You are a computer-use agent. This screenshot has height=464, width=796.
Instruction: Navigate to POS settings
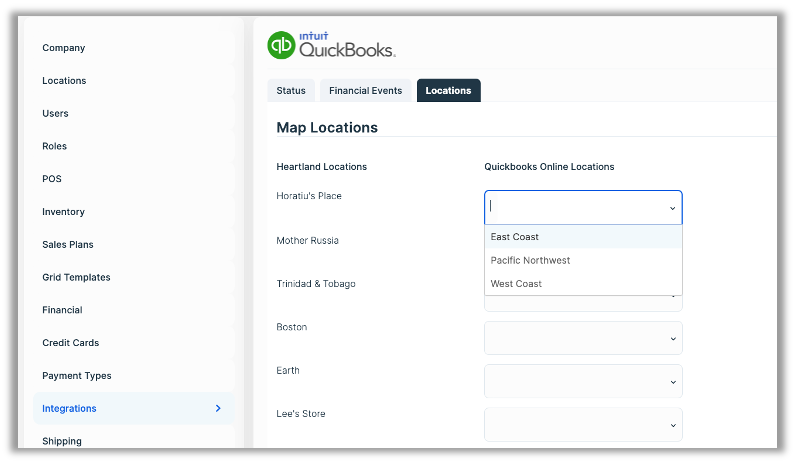tap(51, 179)
